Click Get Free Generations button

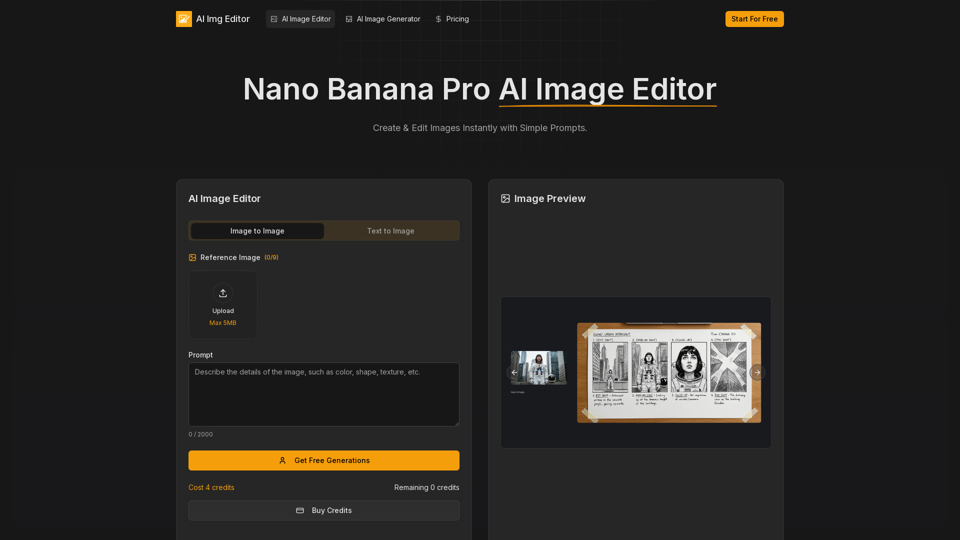pyautogui.click(x=324, y=460)
